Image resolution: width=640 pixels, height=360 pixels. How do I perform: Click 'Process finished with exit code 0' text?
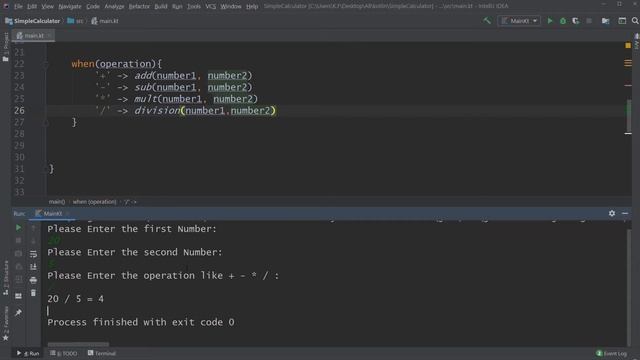coord(141,322)
